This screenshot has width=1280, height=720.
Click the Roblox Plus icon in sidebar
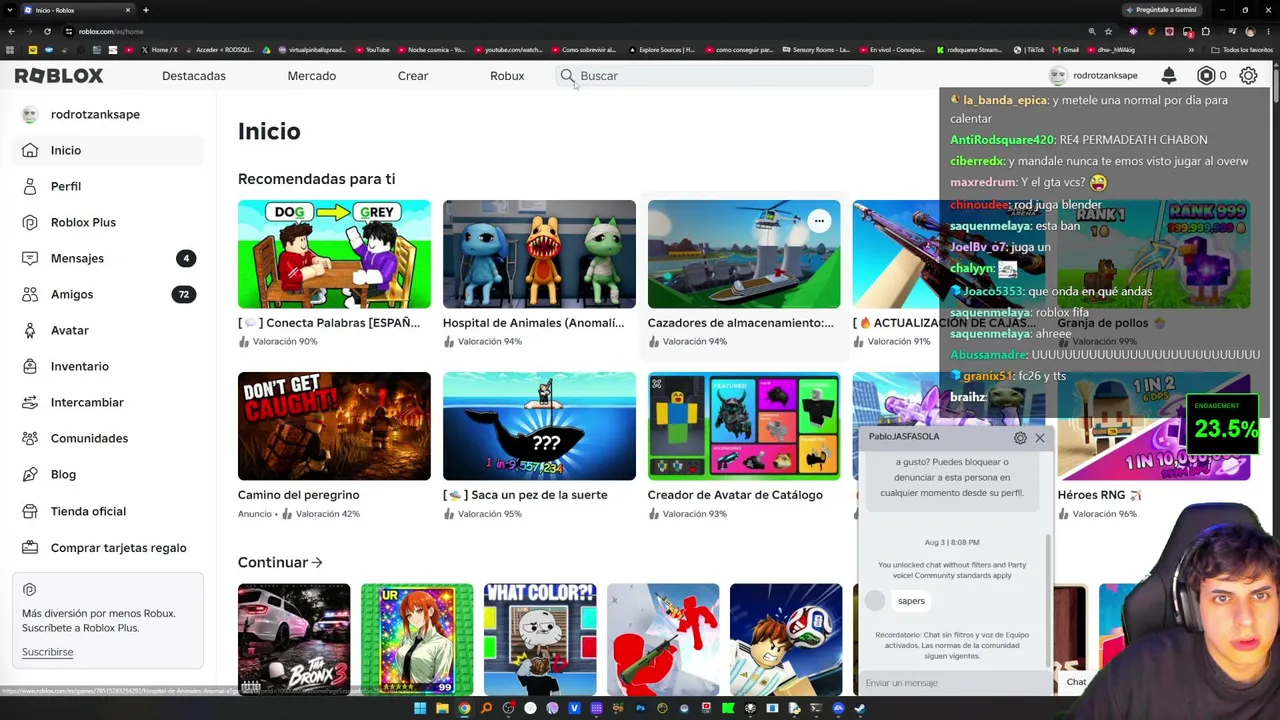[x=30, y=222]
